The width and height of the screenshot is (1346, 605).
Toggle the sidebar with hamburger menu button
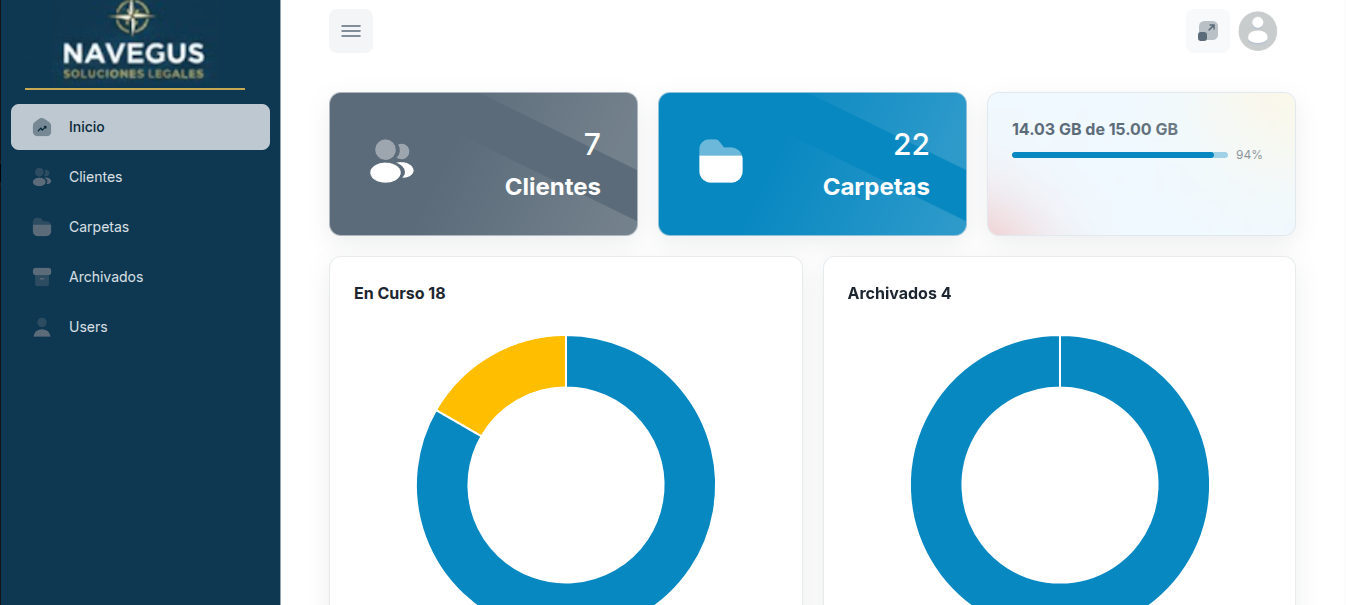[351, 31]
